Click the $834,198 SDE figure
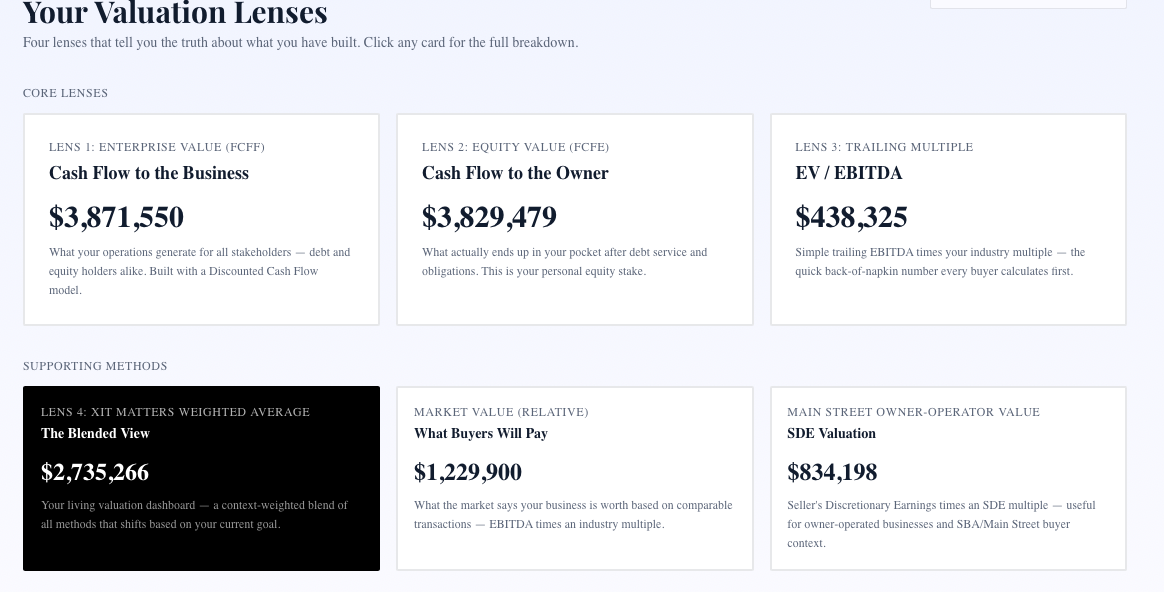The height and width of the screenshot is (592, 1164). coord(832,472)
